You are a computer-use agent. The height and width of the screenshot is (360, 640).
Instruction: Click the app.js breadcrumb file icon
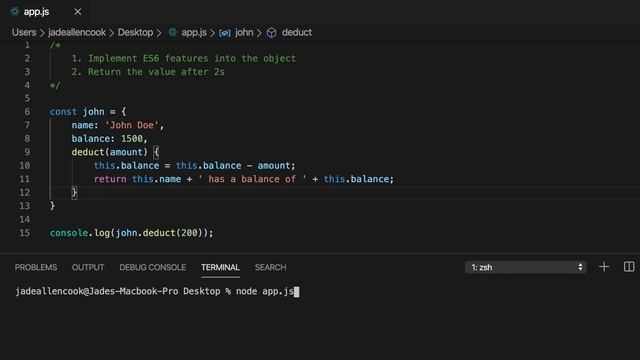[x=173, y=32]
